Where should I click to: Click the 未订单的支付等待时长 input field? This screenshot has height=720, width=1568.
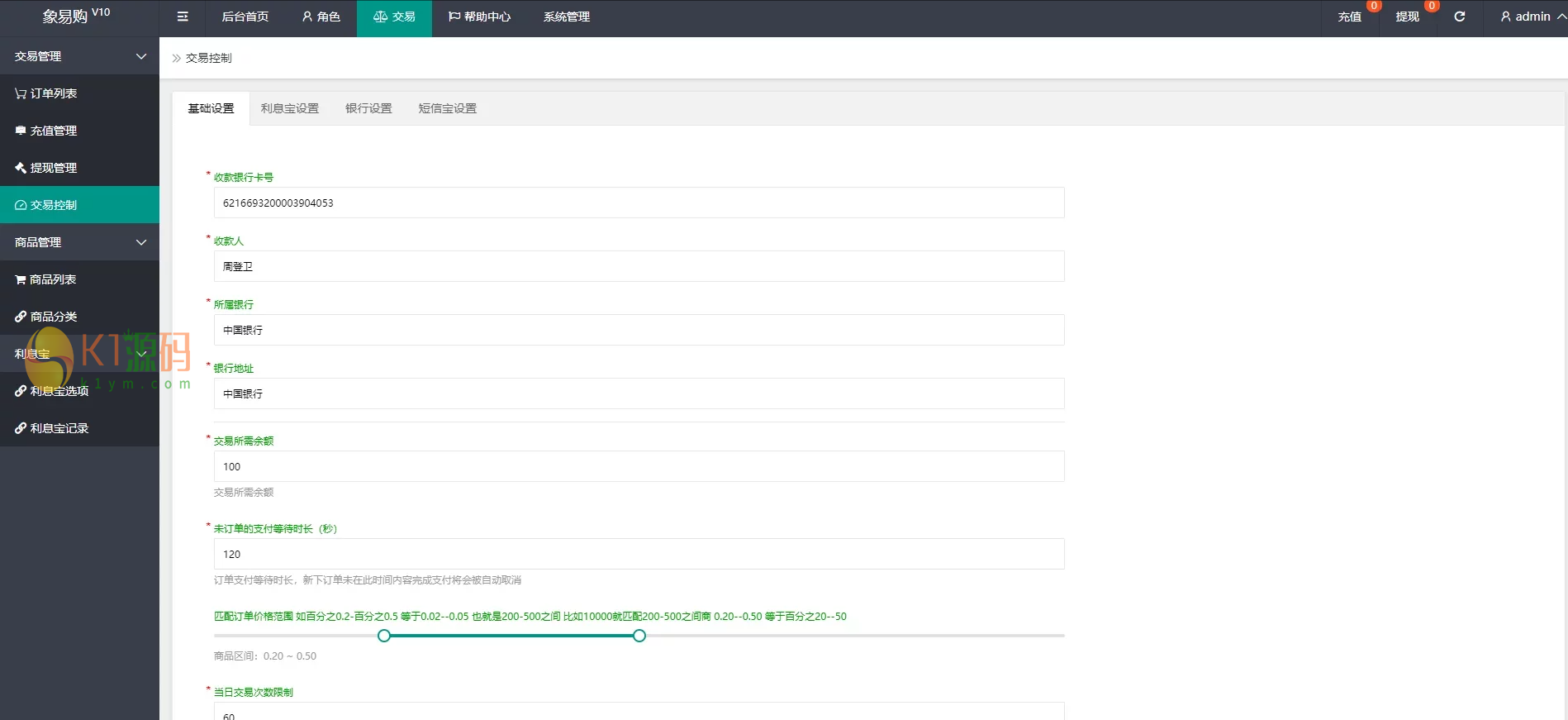[639, 554]
